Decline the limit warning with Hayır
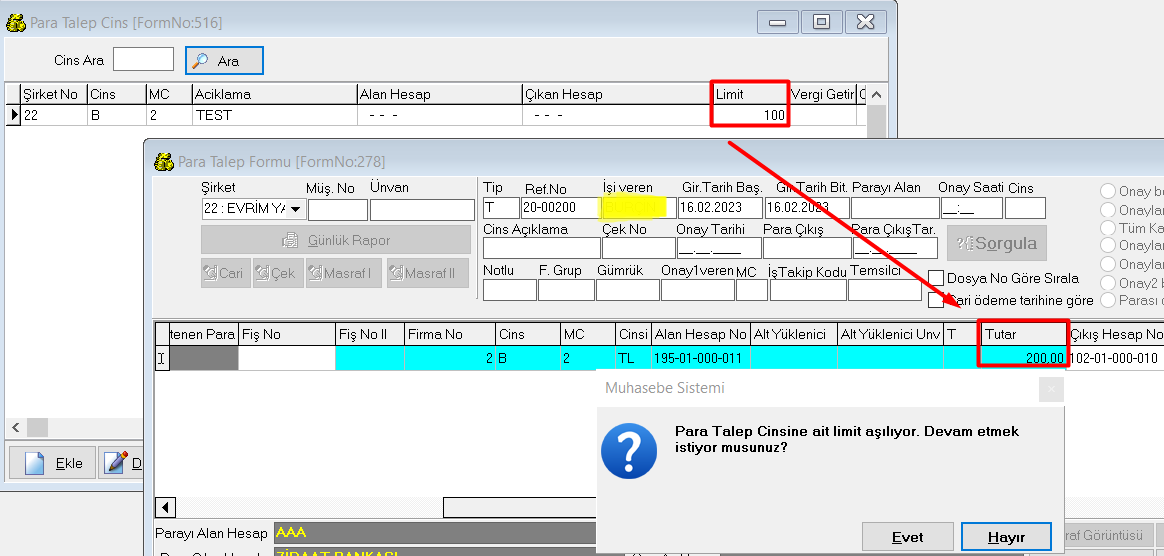This screenshot has height=556, width=1164. (x=1005, y=537)
